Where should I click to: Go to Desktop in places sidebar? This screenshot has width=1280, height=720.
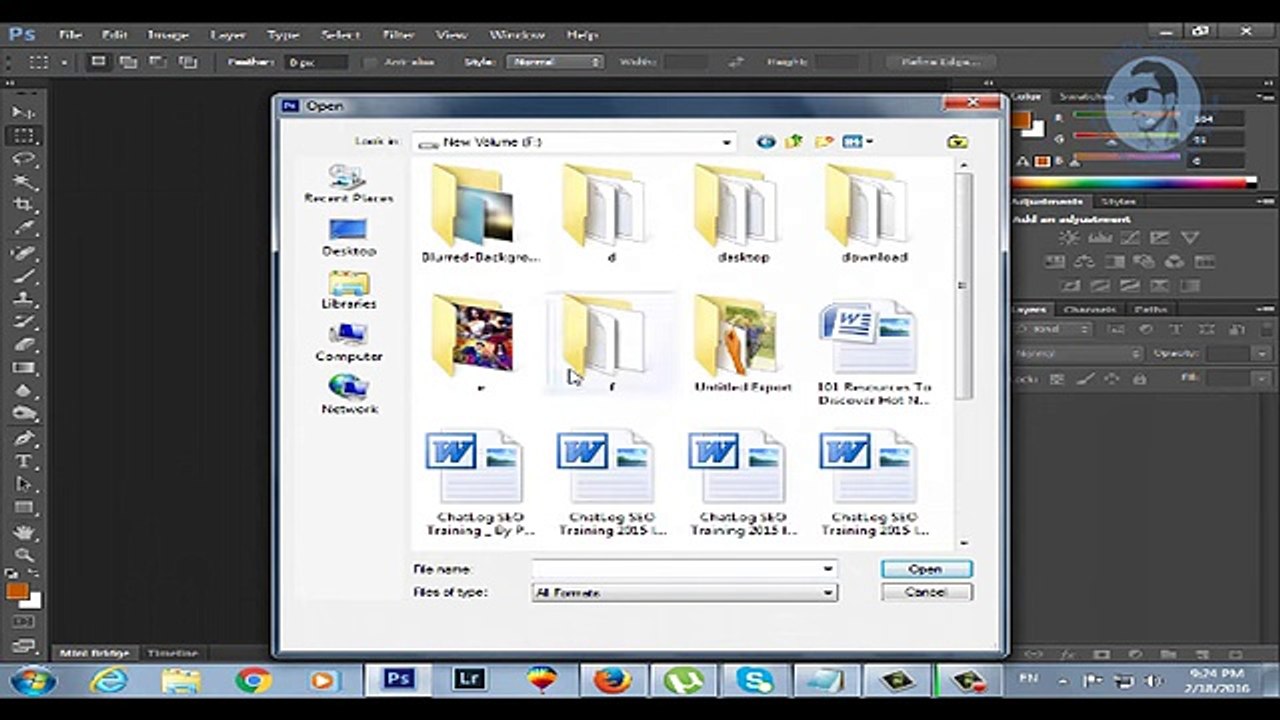[x=348, y=238]
